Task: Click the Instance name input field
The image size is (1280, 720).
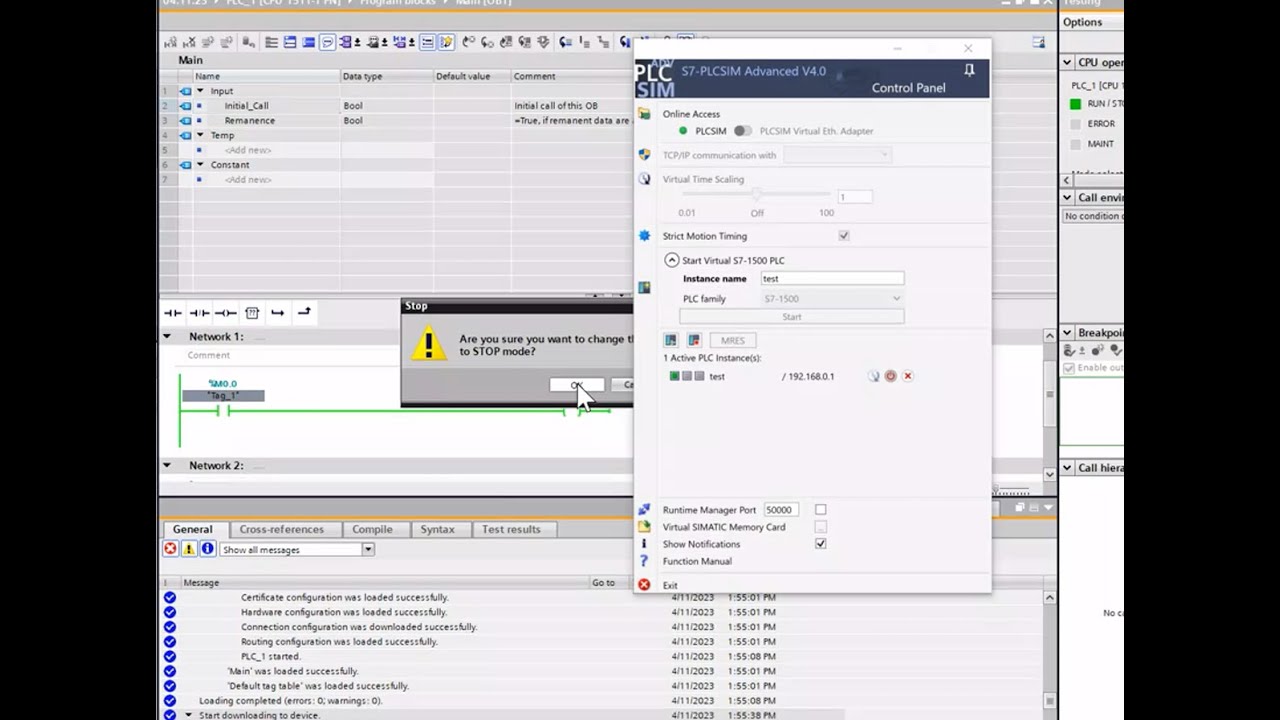Action: tap(832, 279)
